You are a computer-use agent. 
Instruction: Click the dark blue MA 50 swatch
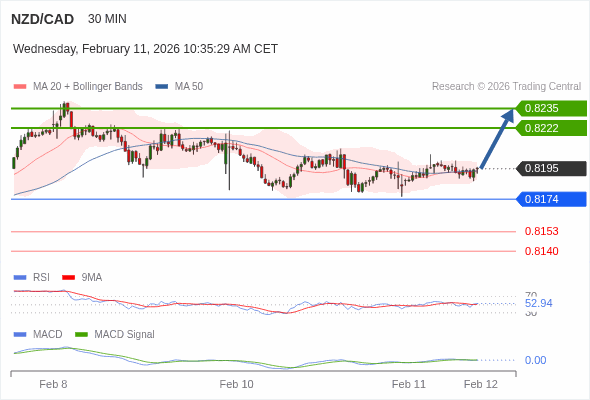(162, 87)
